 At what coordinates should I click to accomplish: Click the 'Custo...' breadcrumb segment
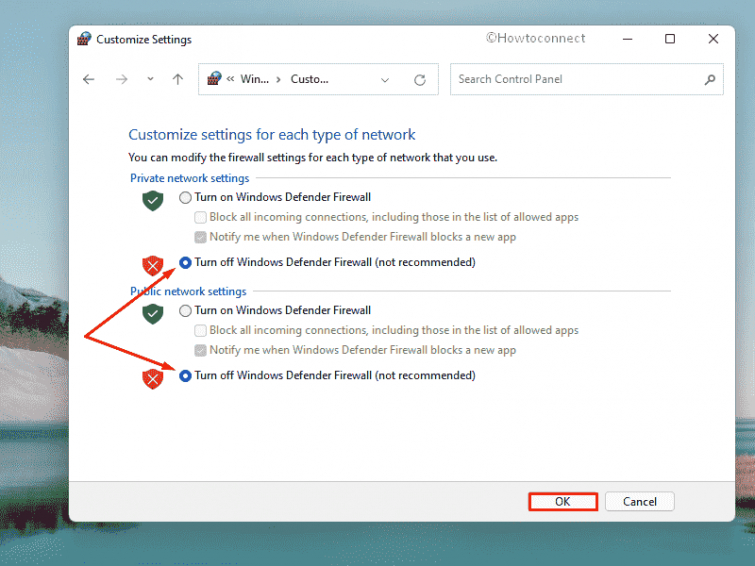tap(309, 79)
